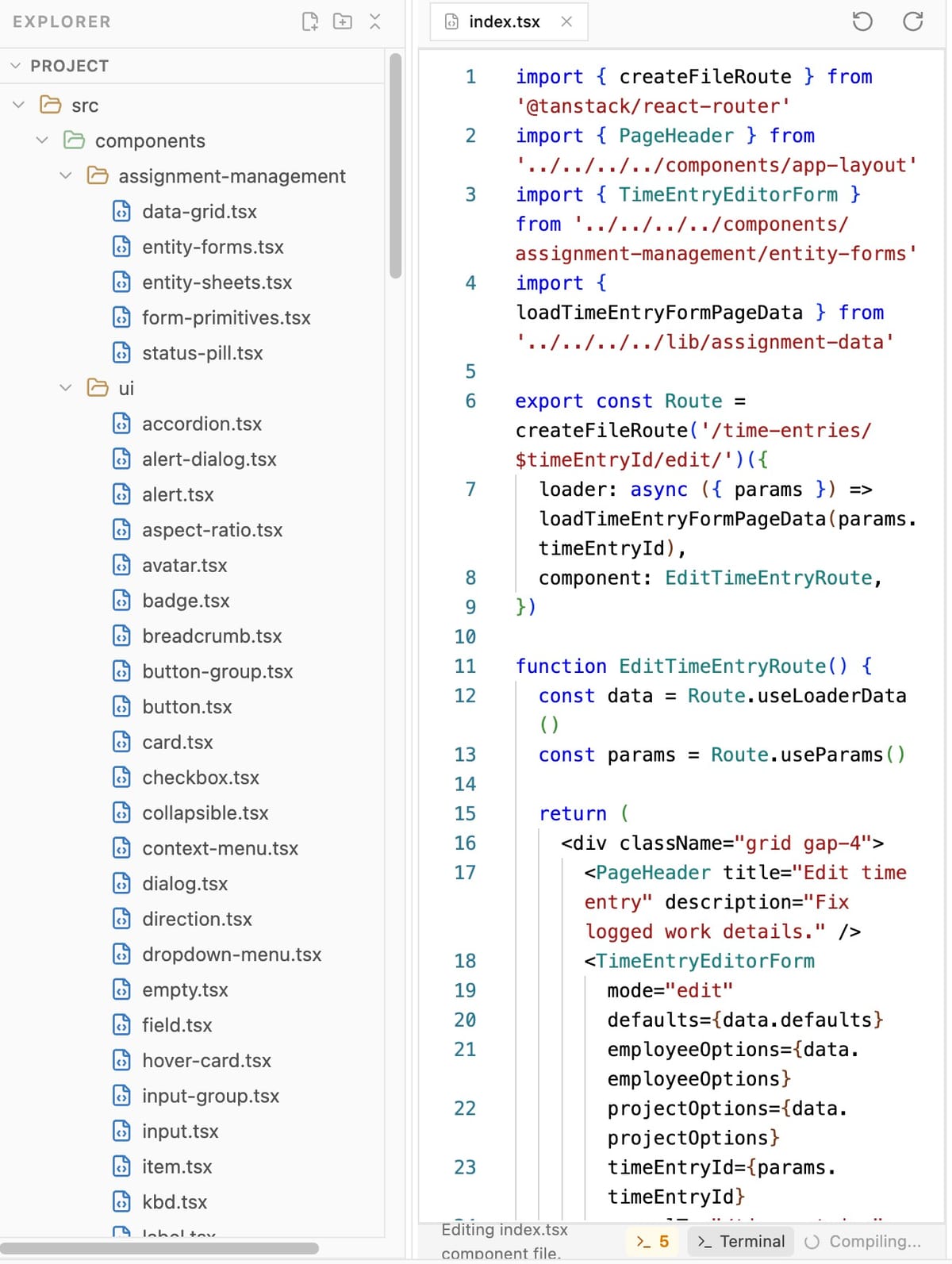Select the index.tsx editor tab

[509, 21]
